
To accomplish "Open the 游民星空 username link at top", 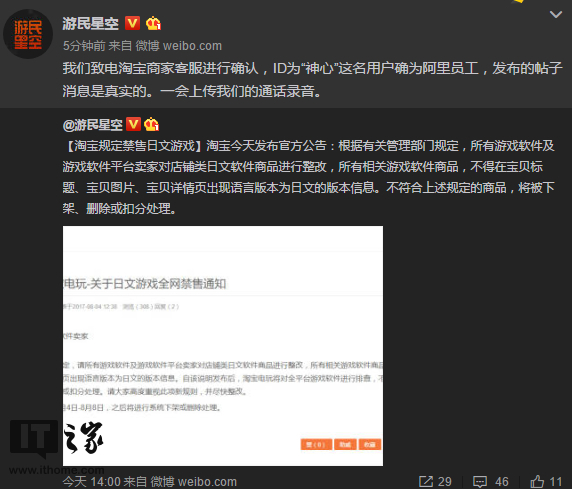I will (x=90, y=23).
